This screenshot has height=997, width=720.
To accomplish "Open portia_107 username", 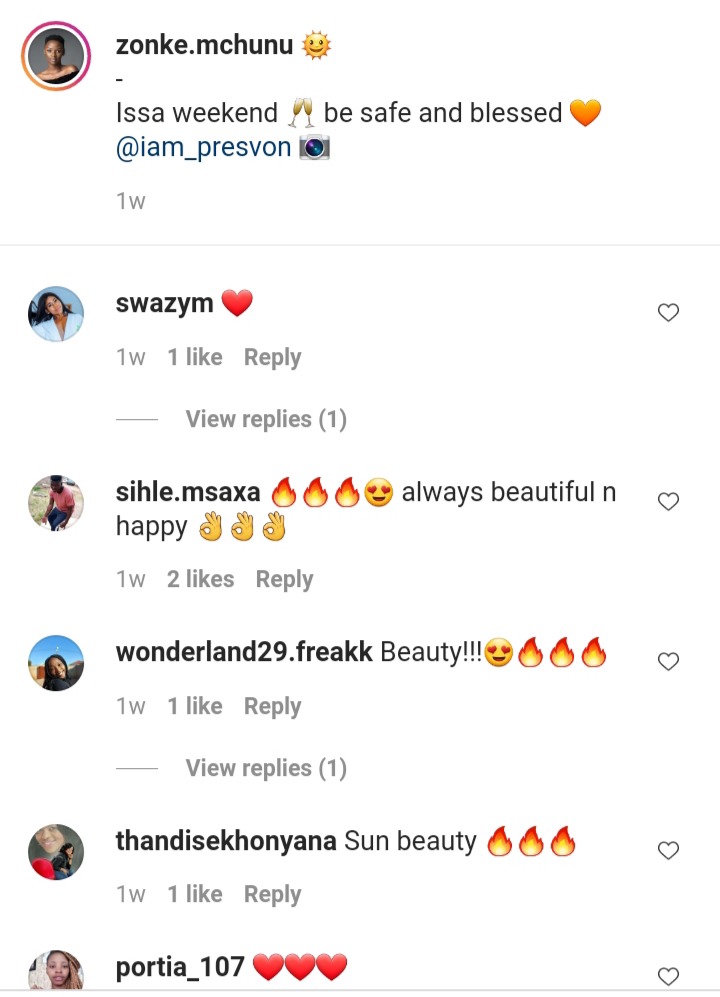I will pos(180,967).
